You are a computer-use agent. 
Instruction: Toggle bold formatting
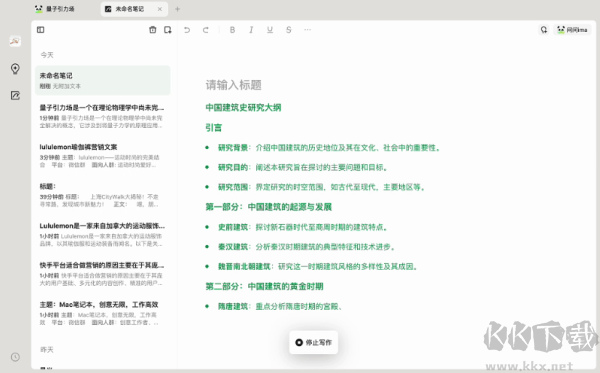click(232, 30)
